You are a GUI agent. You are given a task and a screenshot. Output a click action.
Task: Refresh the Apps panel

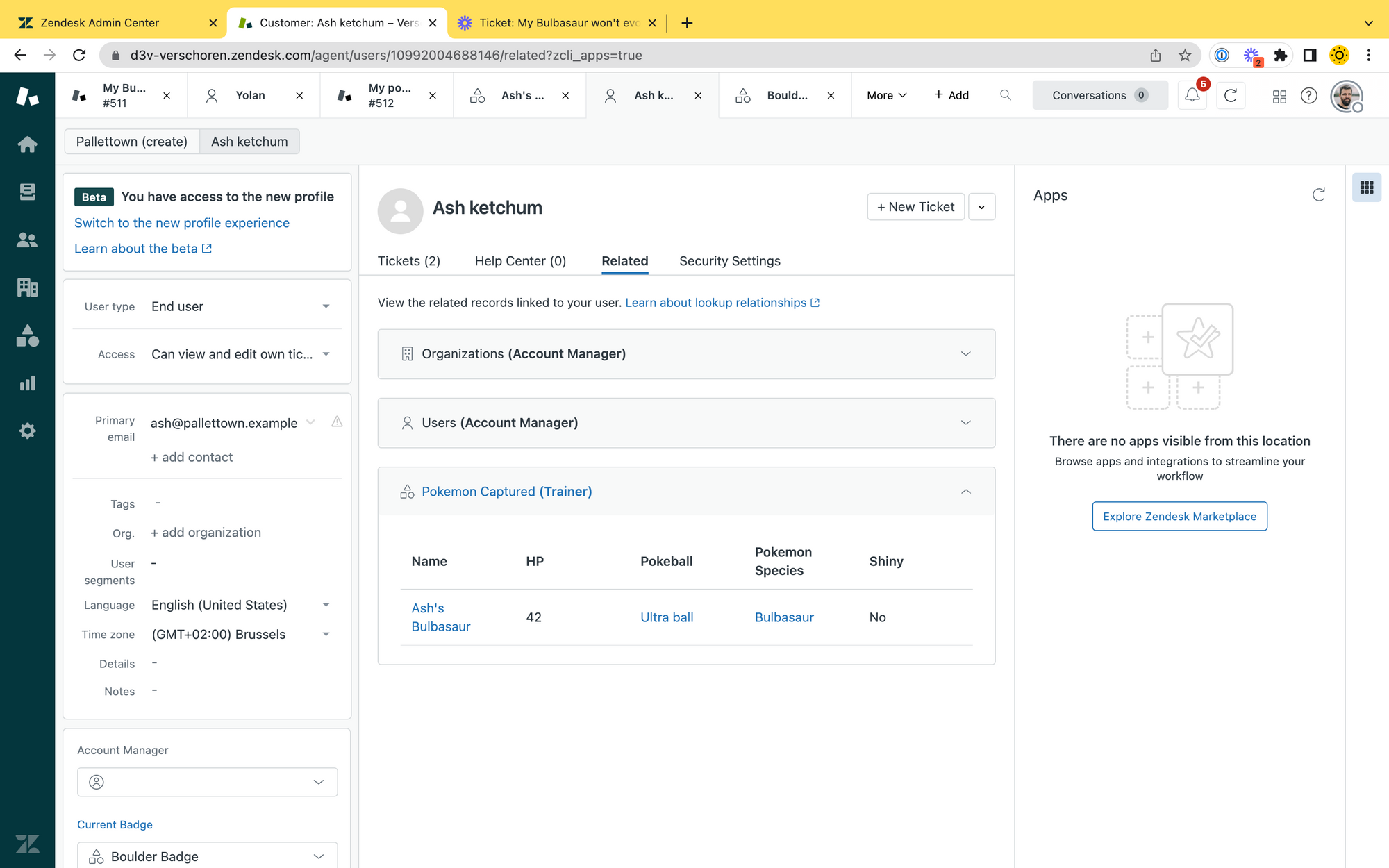coord(1318,195)
